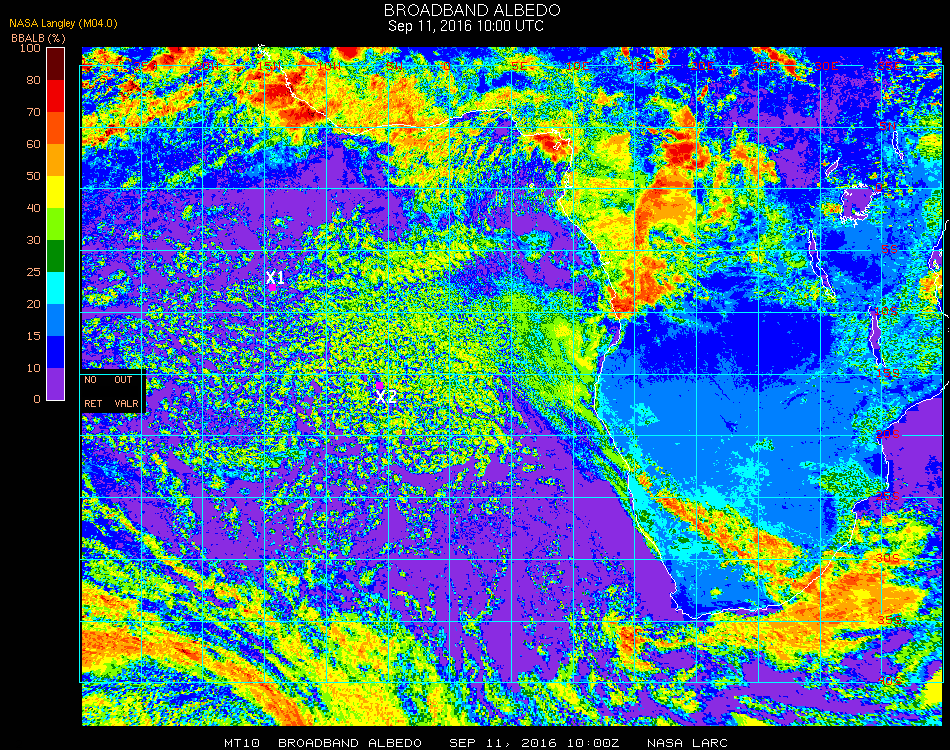Select the deep blue 10-15 legend band

(x=56, y=352)
